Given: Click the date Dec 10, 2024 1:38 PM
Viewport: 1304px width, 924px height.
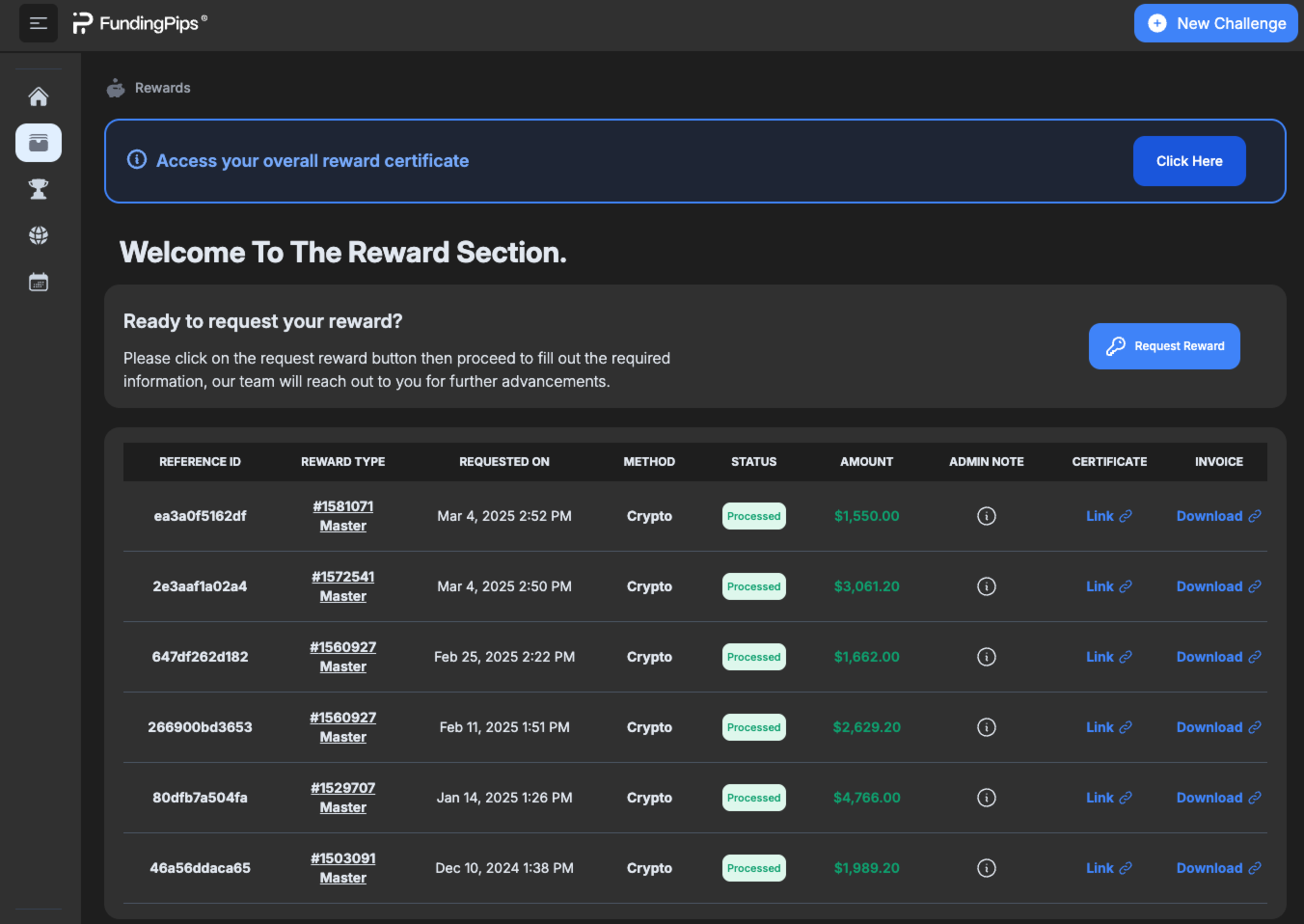Looking at the screenshot, I should [504, 868].
